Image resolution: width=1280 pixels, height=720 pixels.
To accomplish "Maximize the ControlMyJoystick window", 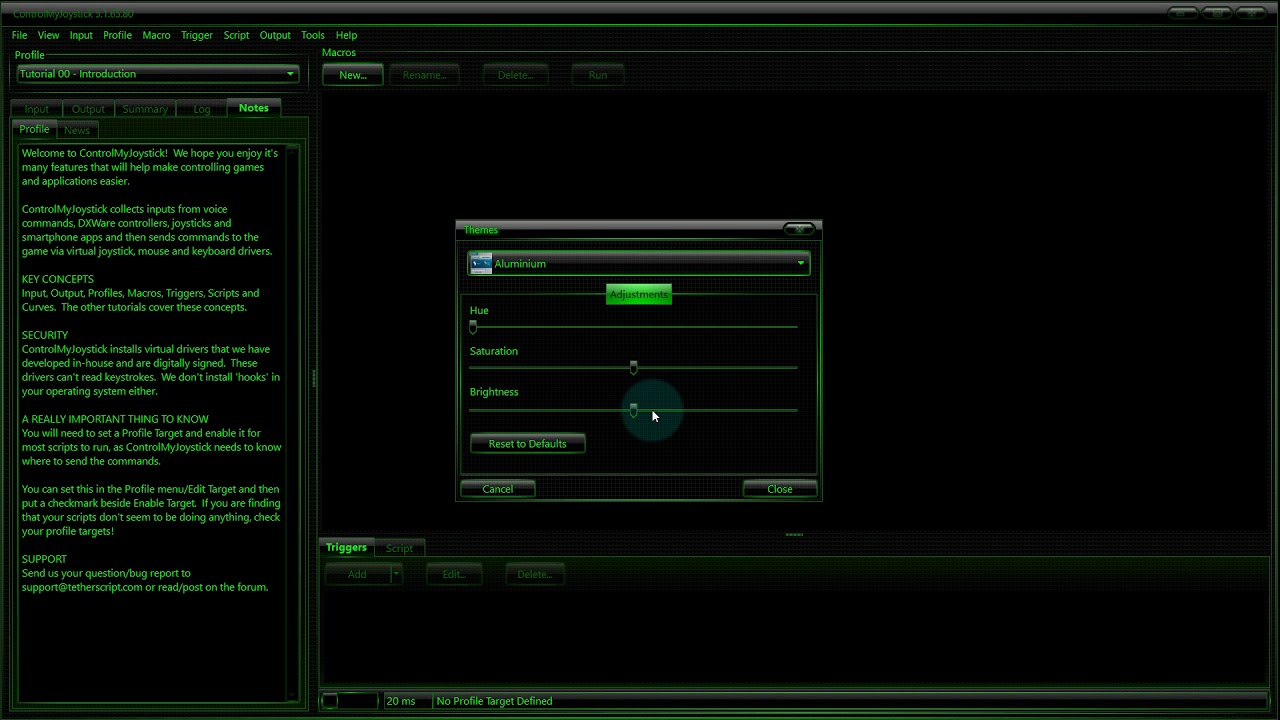I will tap(1217, 13).
